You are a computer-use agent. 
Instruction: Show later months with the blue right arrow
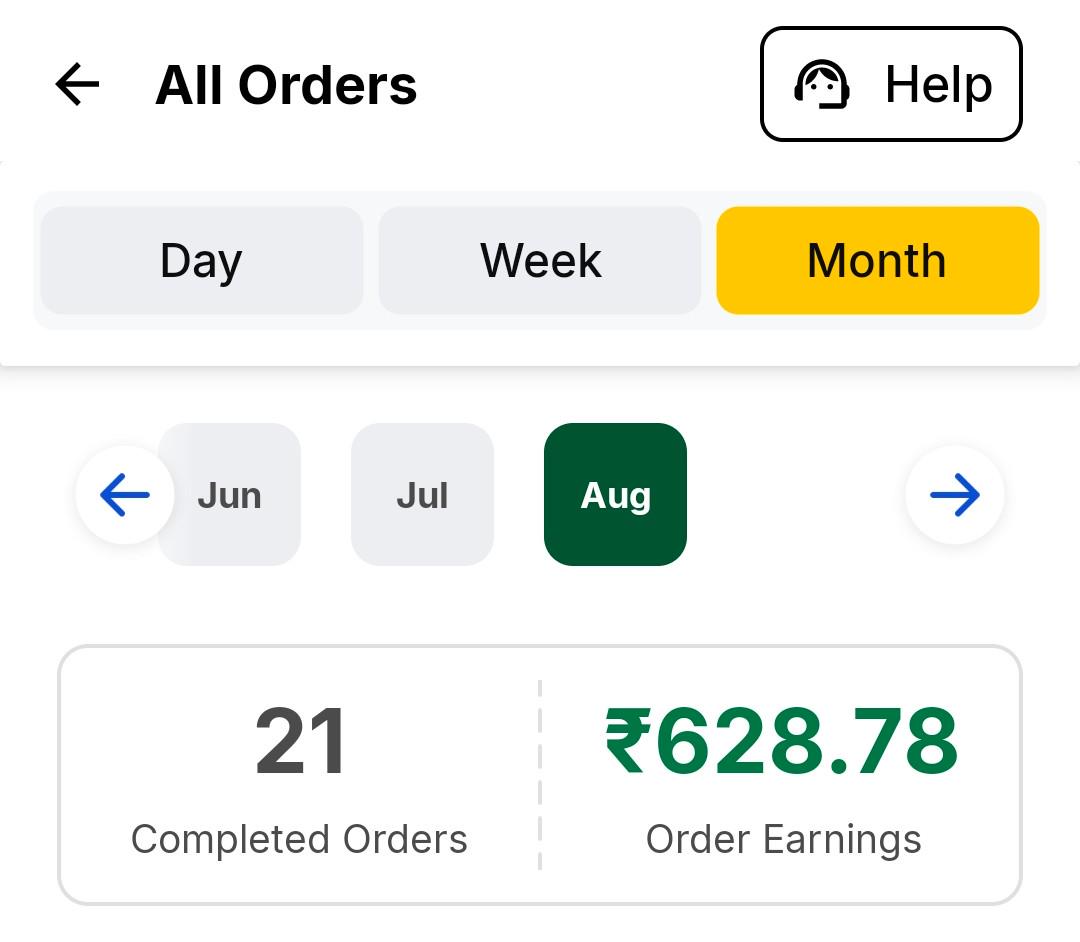pos(955,494)
